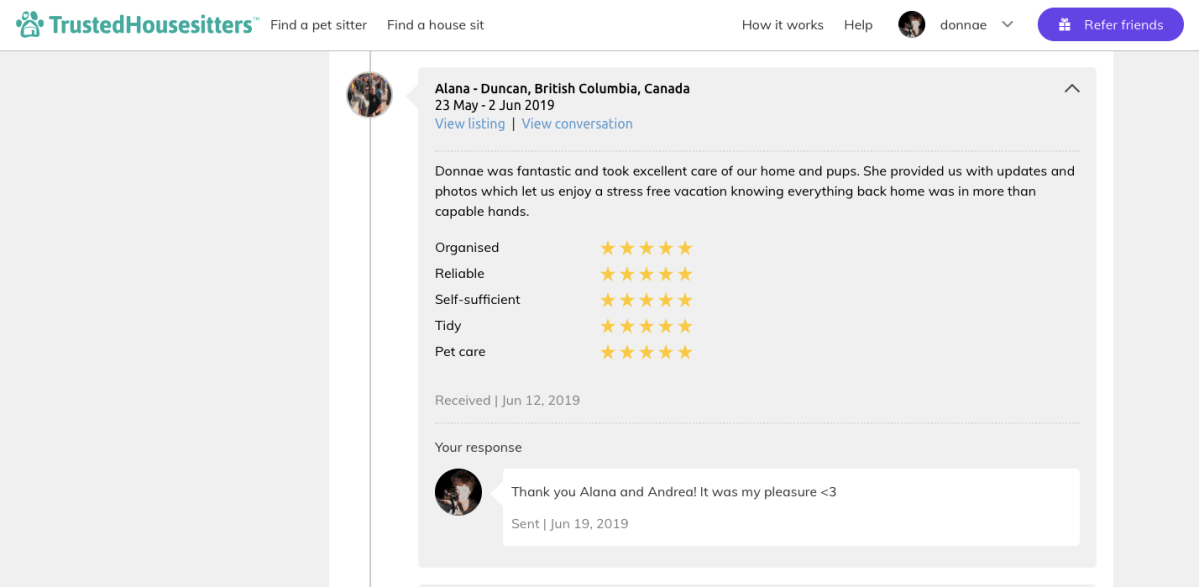The height and width of the screenshot is (587, 1199).
Task: Click the Thank you response message box
Action: point(790,507)
